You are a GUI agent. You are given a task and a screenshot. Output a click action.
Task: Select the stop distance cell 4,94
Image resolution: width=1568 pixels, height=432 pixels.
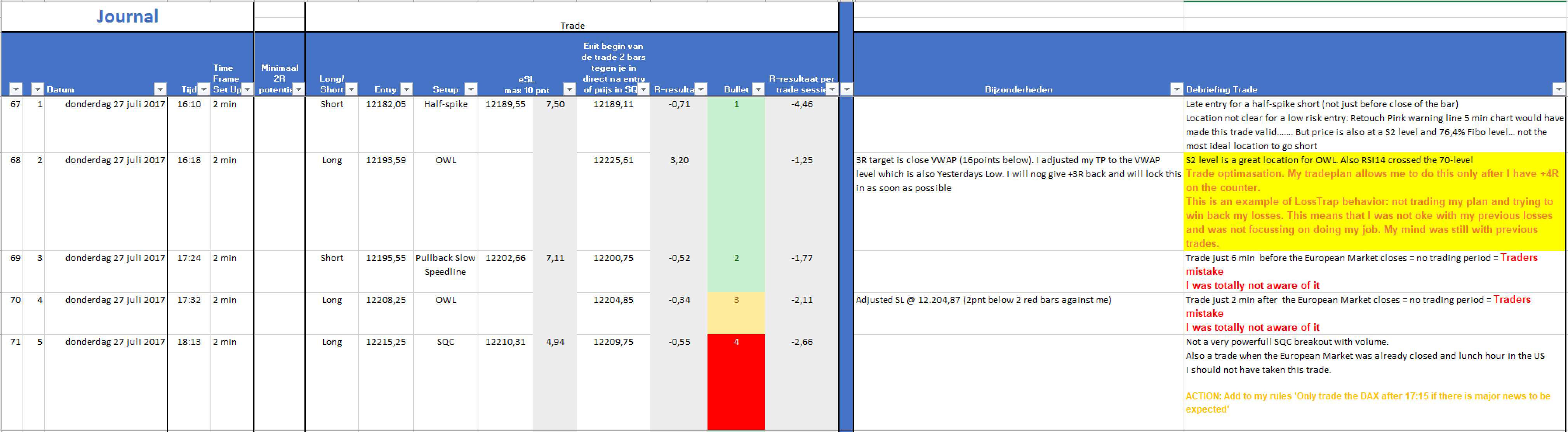point(555,382)
